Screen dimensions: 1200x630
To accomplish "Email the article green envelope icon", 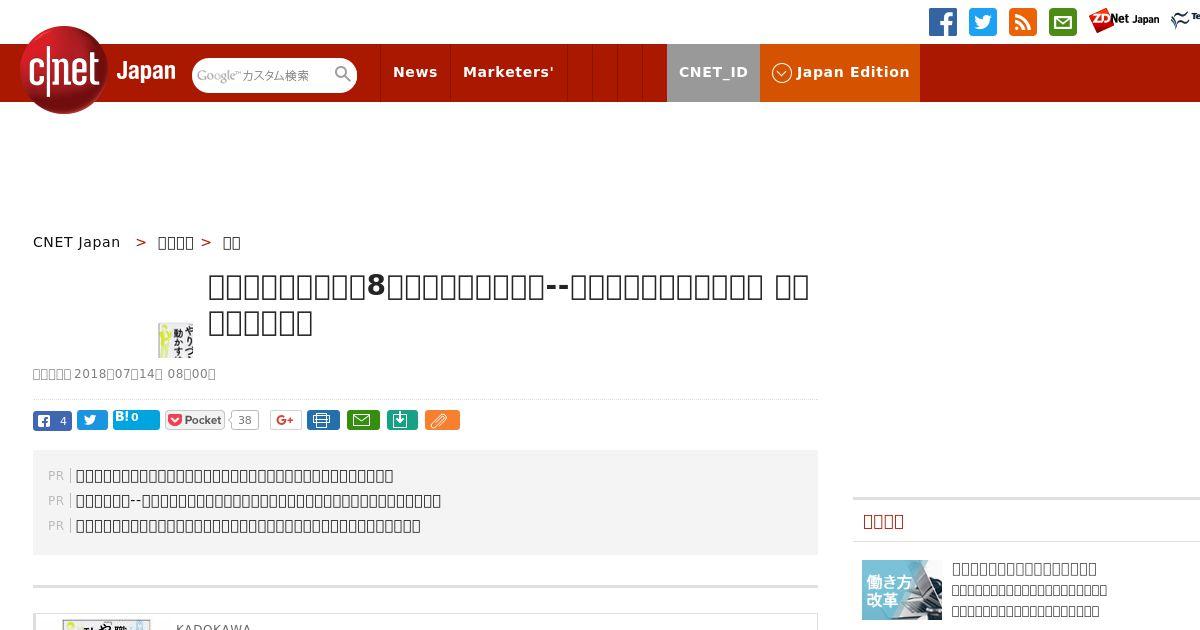I will click(363, 420).
